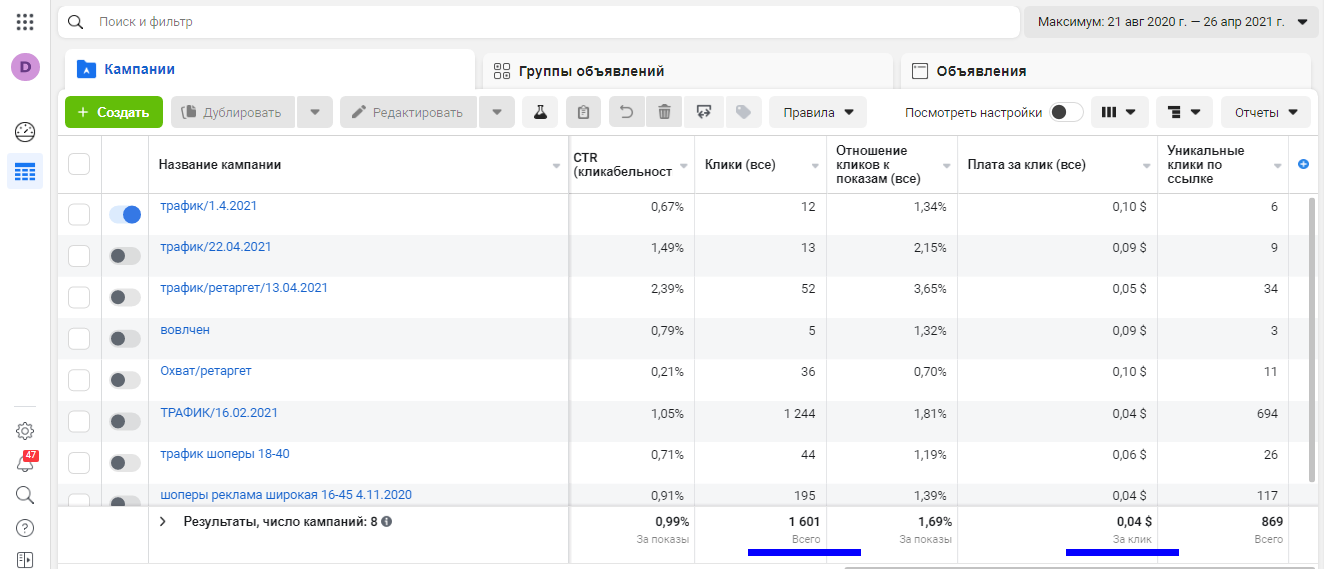The height and width of the screenshot is (569, 1324).
Task: Open settings gear in left sidebar
Action: coord(25,431)
